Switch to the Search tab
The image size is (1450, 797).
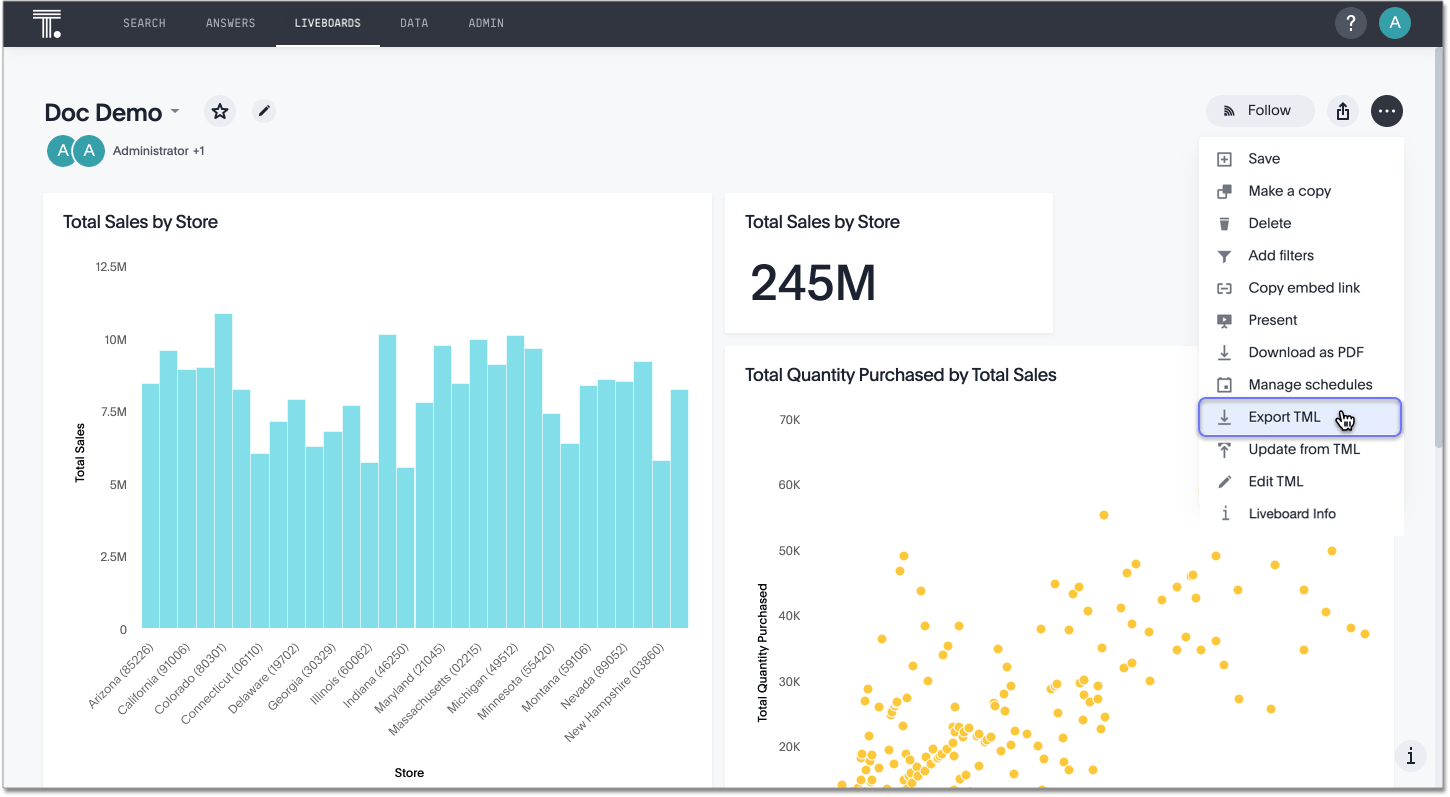(x=144, y=23)
